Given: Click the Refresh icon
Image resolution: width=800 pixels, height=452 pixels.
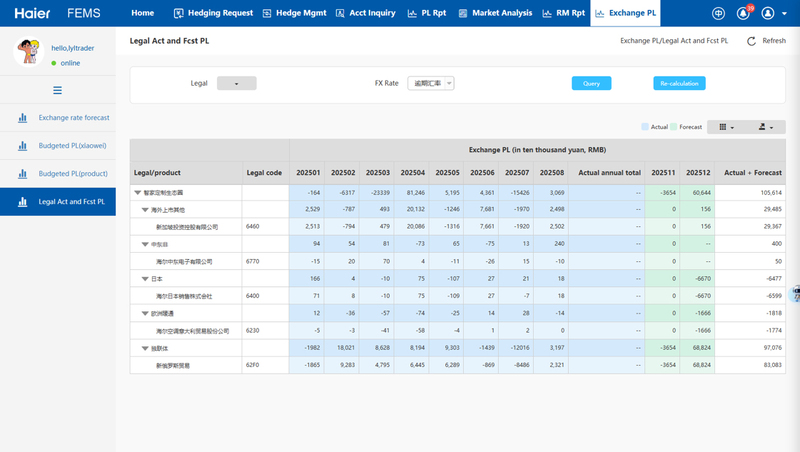Looking at the screenshot, I should pos(751,41).
